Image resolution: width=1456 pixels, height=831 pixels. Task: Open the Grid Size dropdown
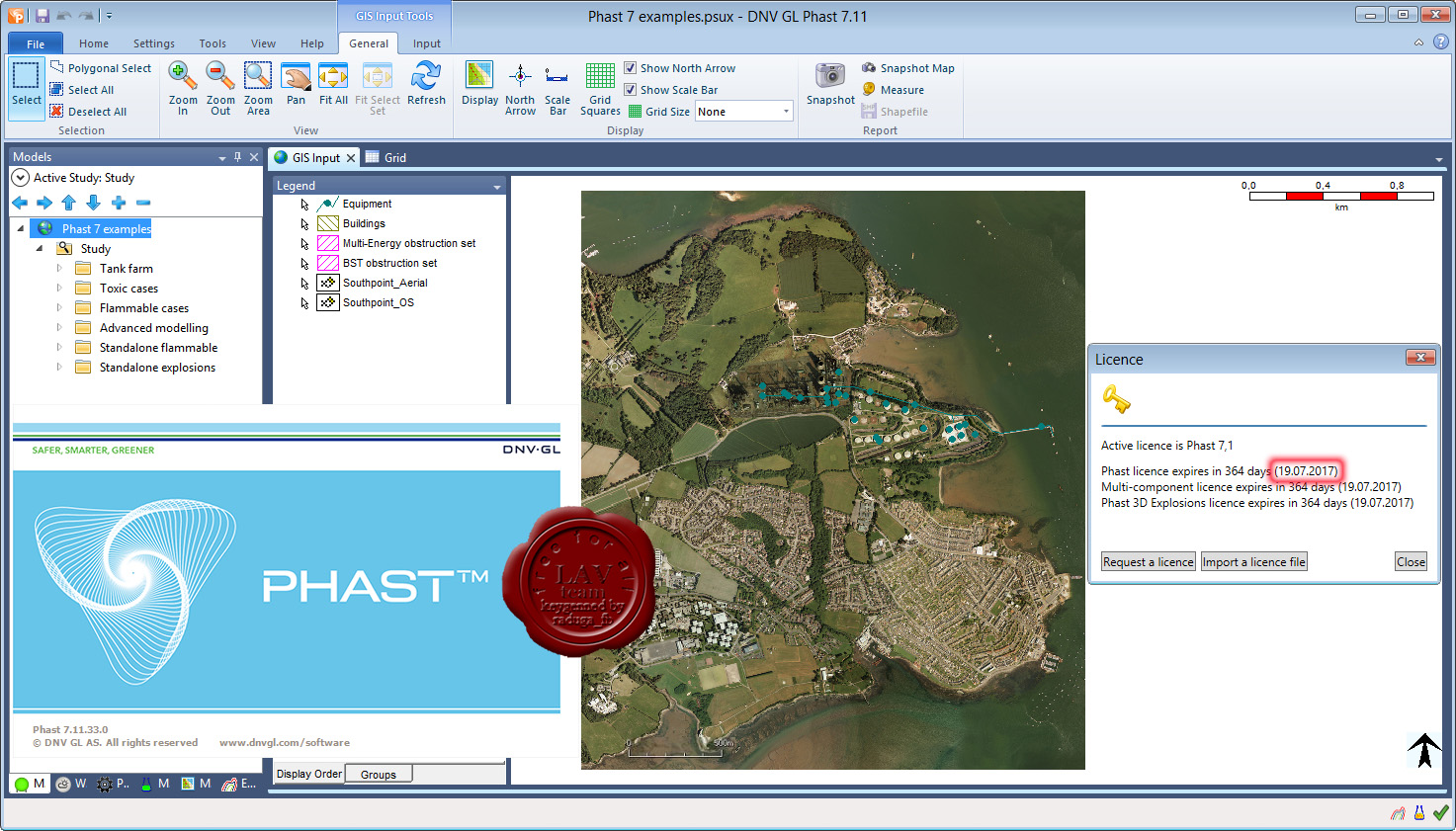(x=787, y=112)
